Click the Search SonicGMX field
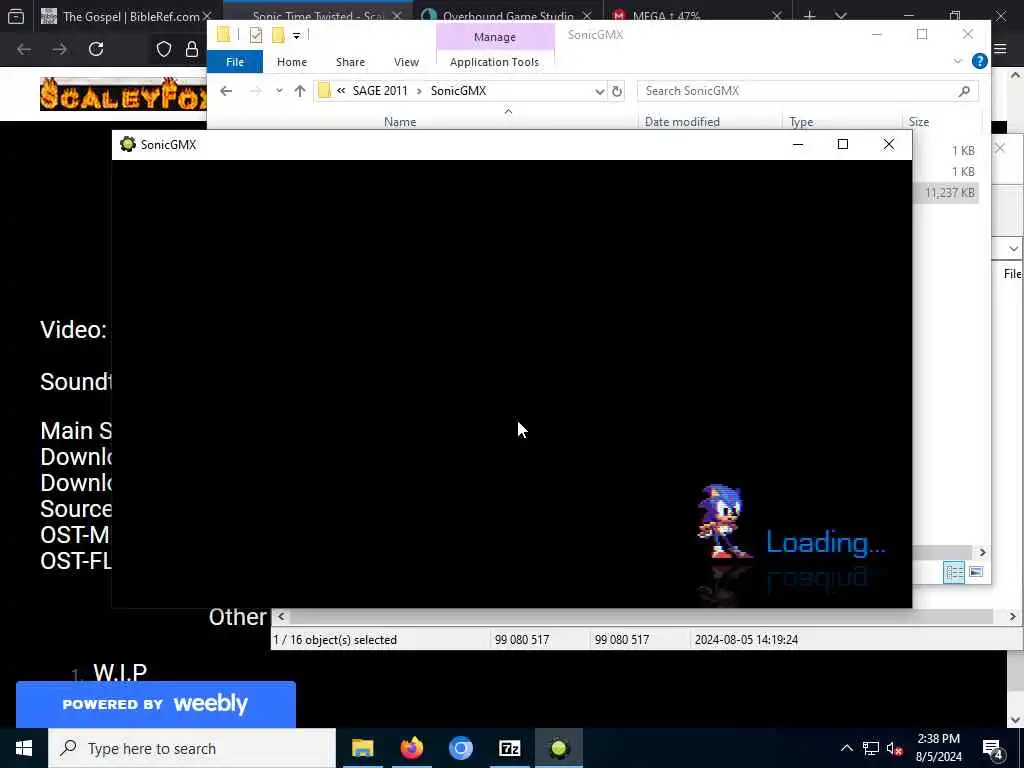 coord(807,91)
